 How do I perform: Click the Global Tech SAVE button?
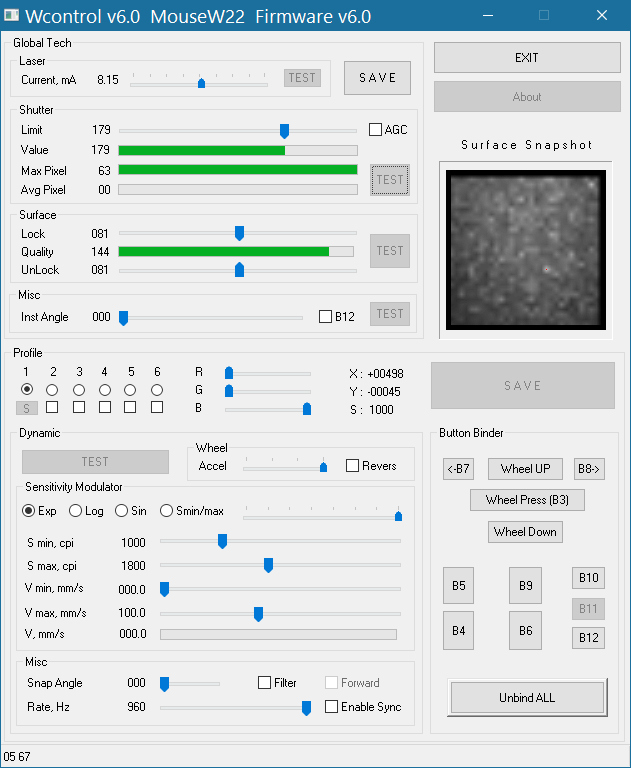pyautogui.click(x=377, y=78)
